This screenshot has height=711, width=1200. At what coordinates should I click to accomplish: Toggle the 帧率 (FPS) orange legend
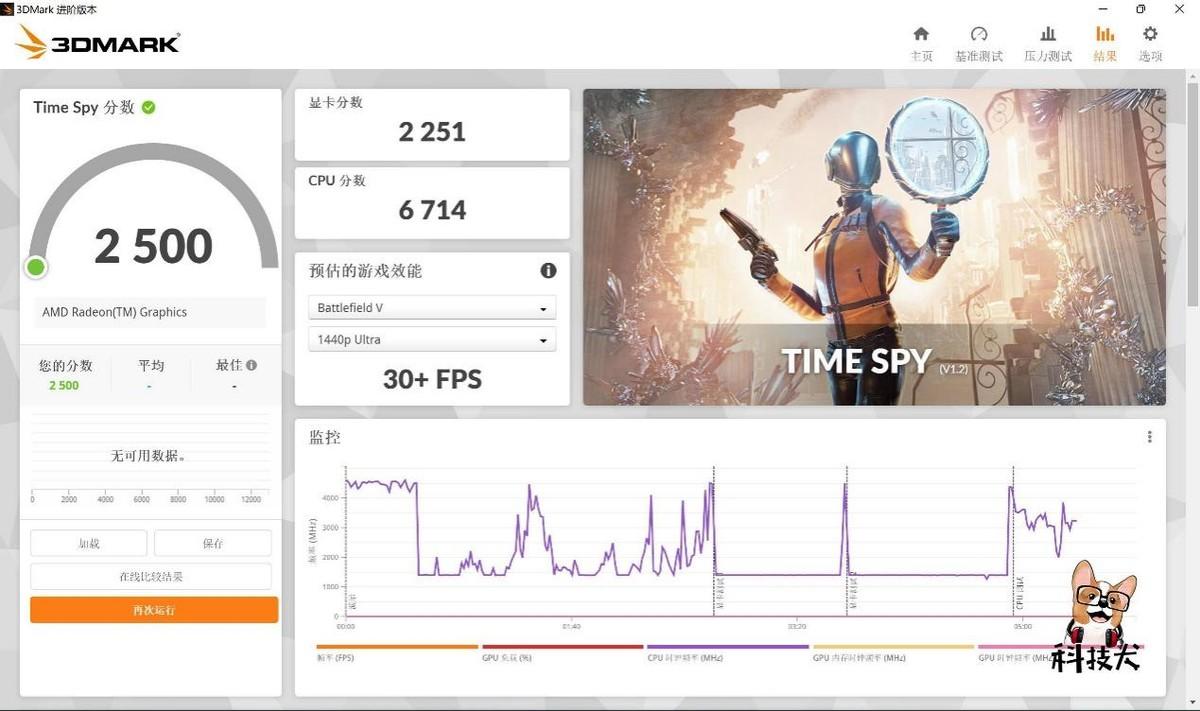tap(397, 653)
